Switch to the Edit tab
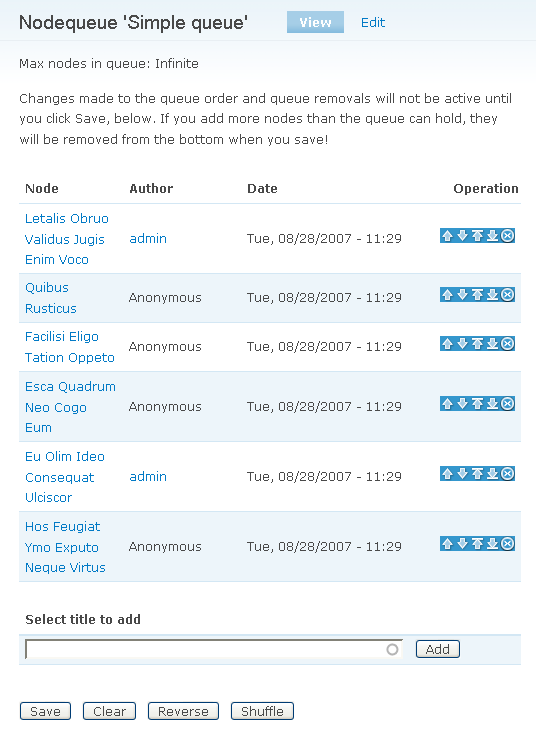Viewport: 536px width, 747px height. coord(373,22)
